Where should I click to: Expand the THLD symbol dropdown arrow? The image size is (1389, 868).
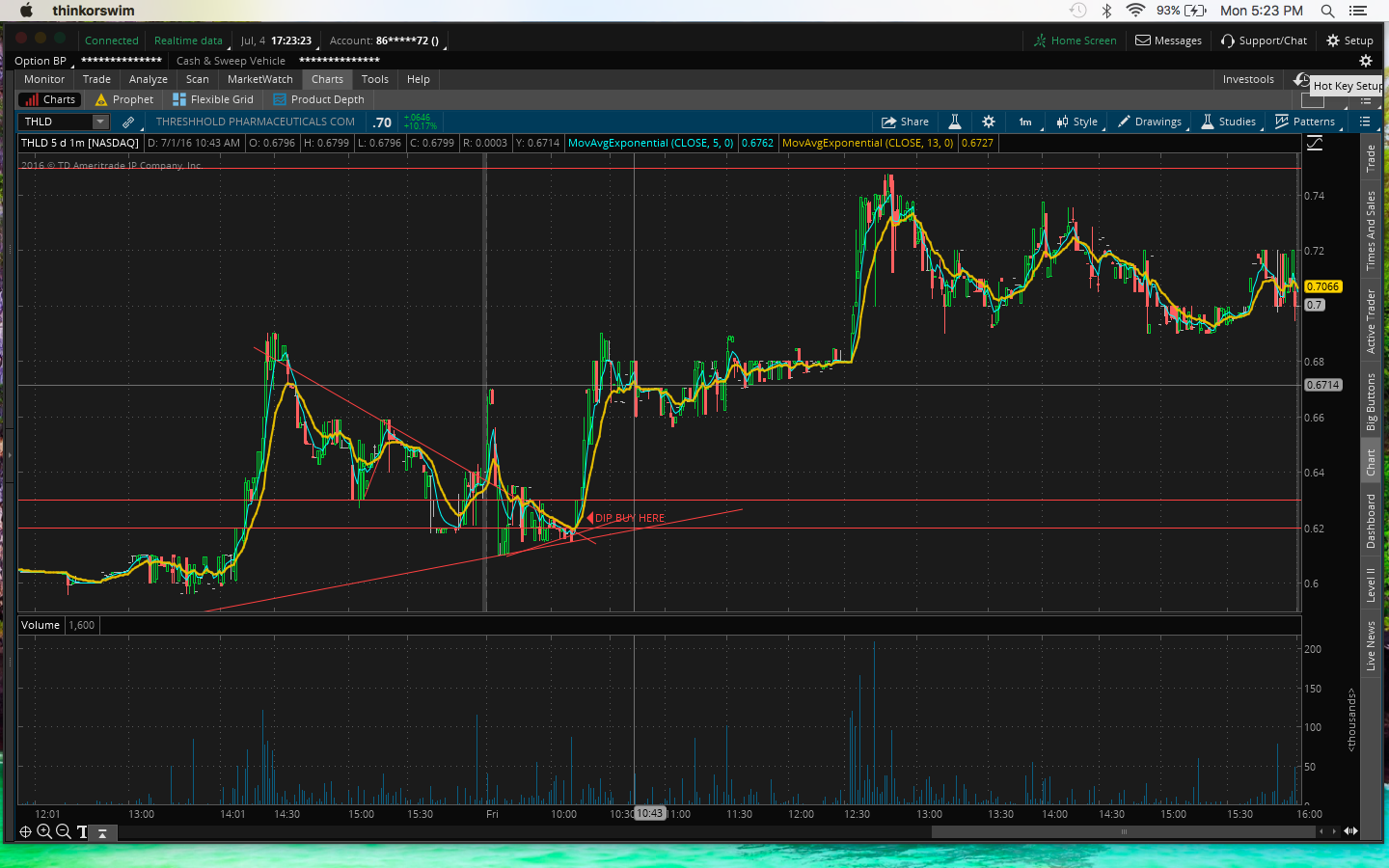pyautogui.click(x=100, y=122)
